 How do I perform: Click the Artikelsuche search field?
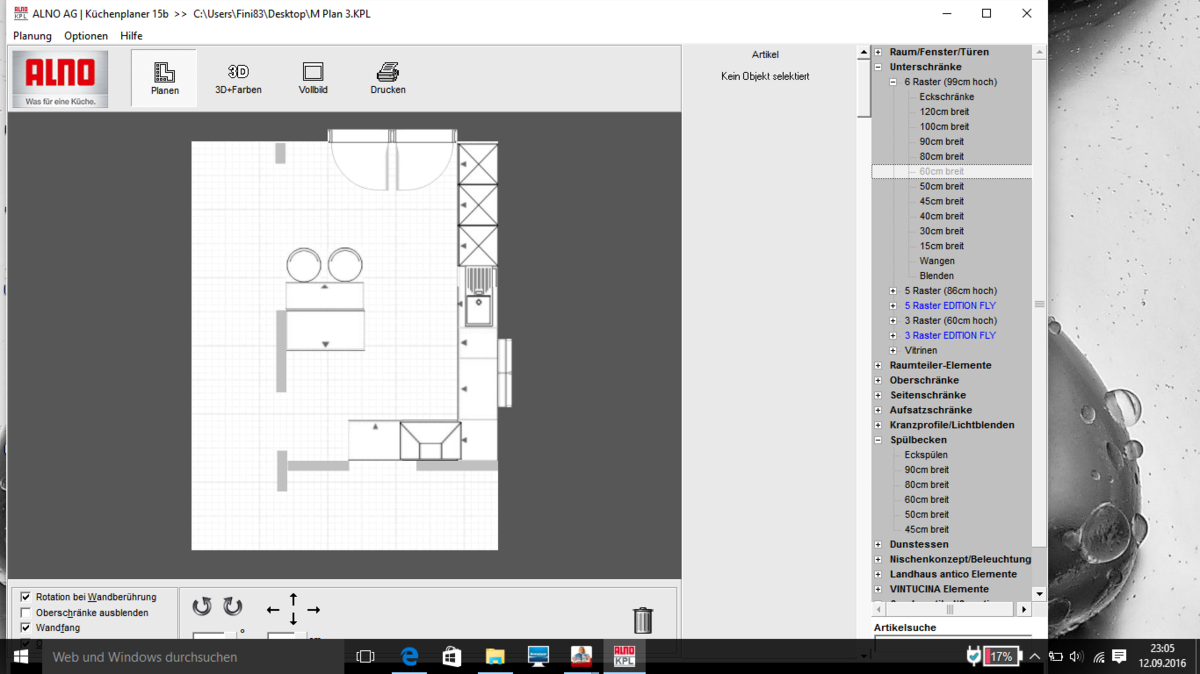tap(950, 644)
